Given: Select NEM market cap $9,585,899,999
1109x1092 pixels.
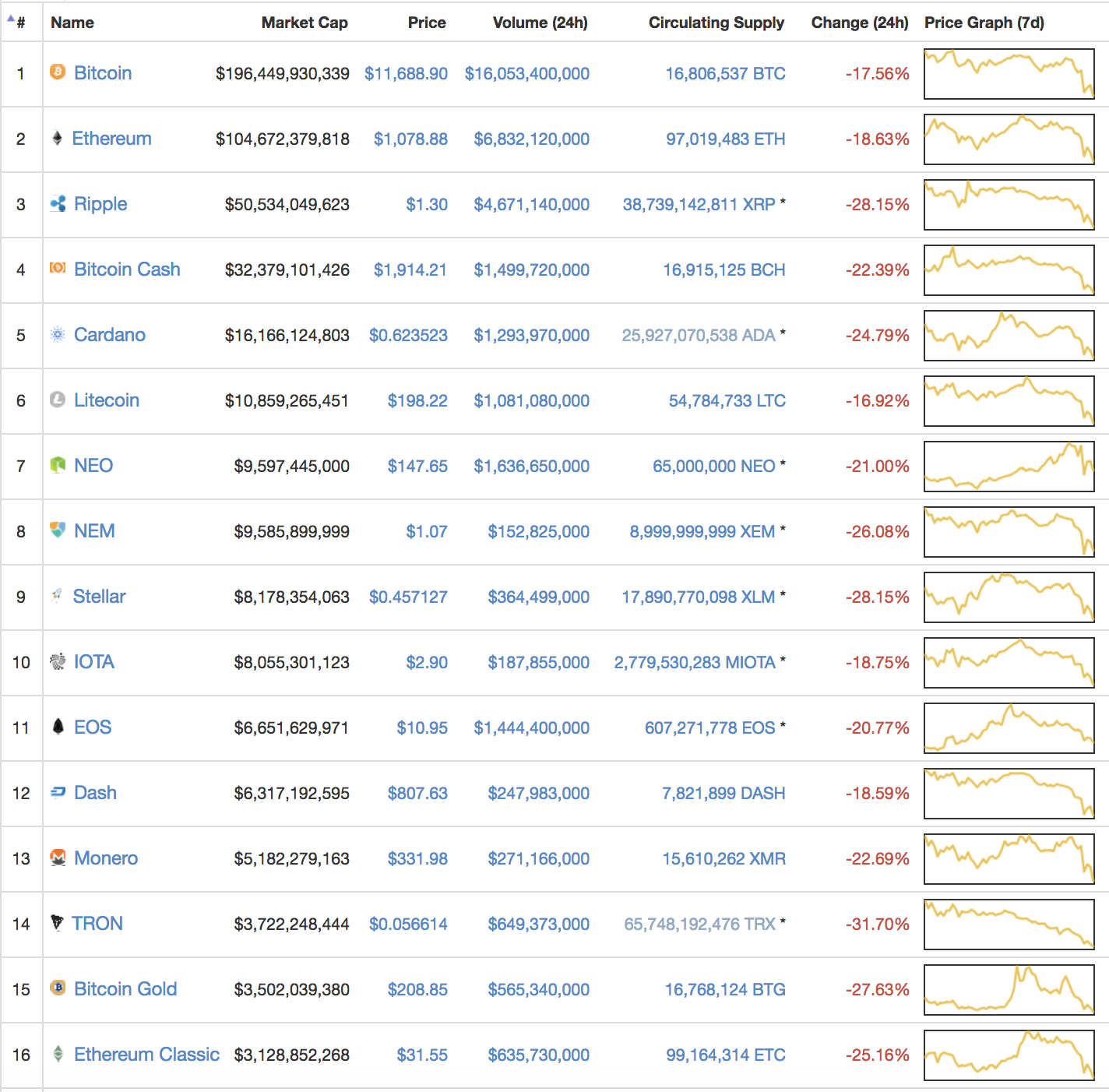Looking at the screenshot, I should [292, 531].
